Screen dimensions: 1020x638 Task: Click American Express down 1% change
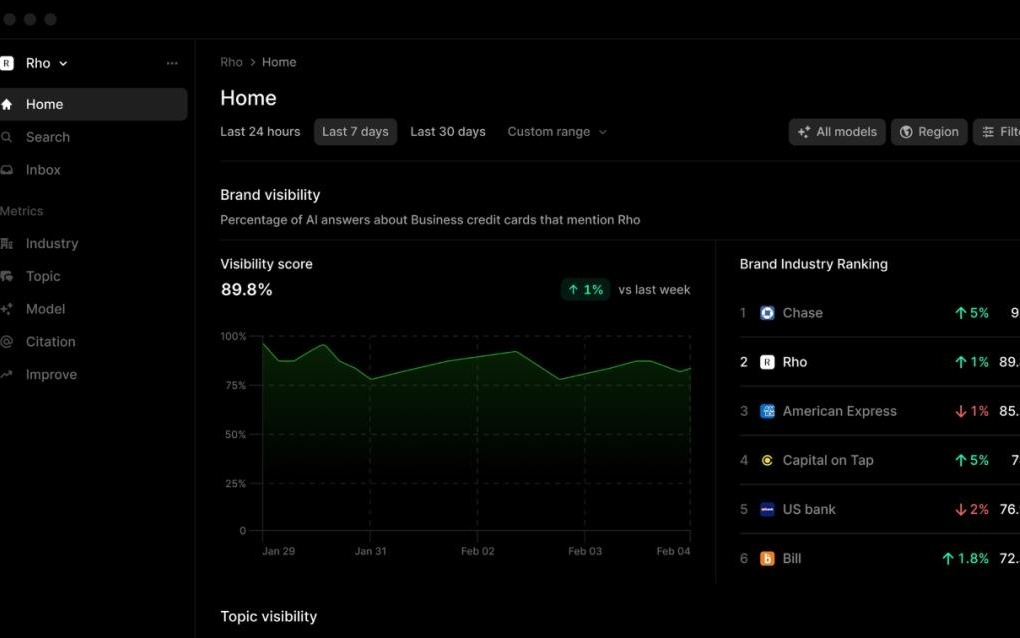click(x=972, y=411)
